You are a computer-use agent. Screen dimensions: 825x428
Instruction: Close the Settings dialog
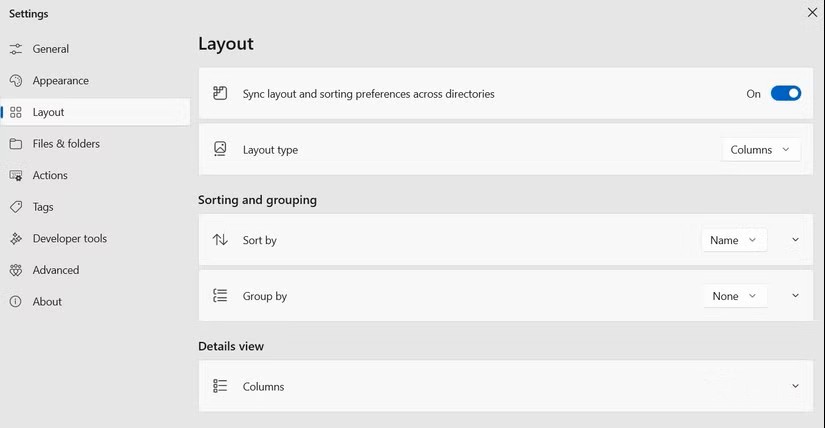[x=812, y=12]
